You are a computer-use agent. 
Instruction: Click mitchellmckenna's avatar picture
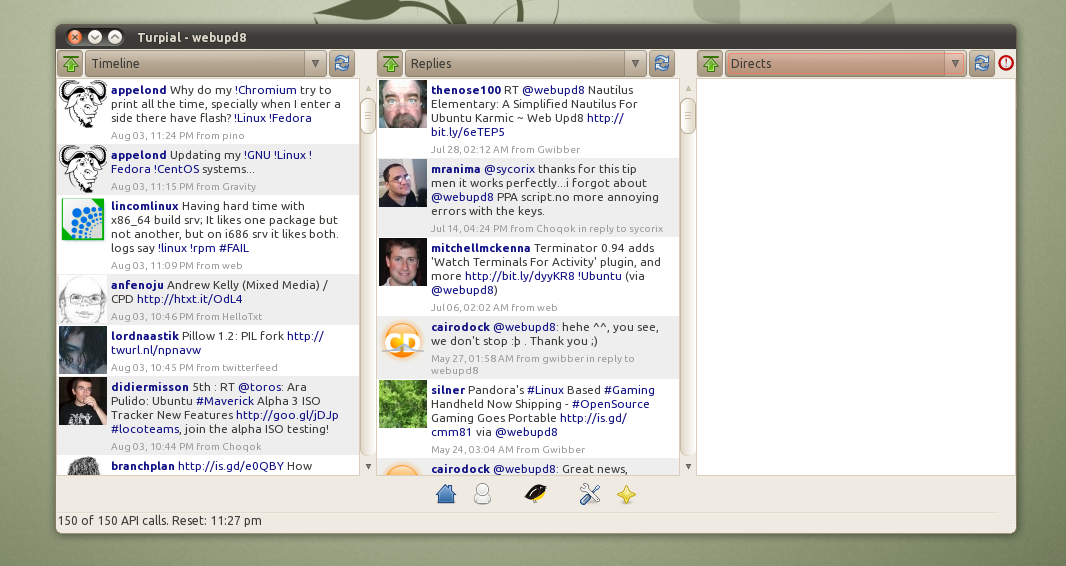coord(402,262)
